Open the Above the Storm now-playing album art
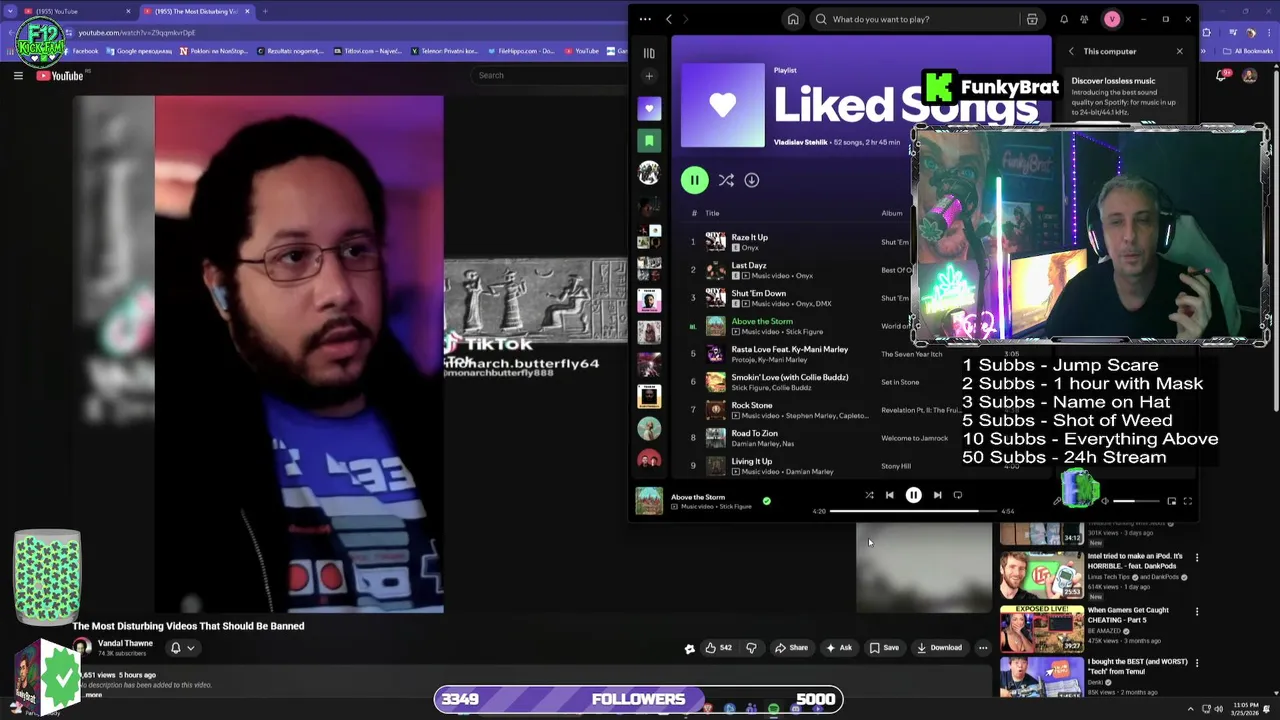The width and height of the screenshot is (1280, 720). [649, 501]
